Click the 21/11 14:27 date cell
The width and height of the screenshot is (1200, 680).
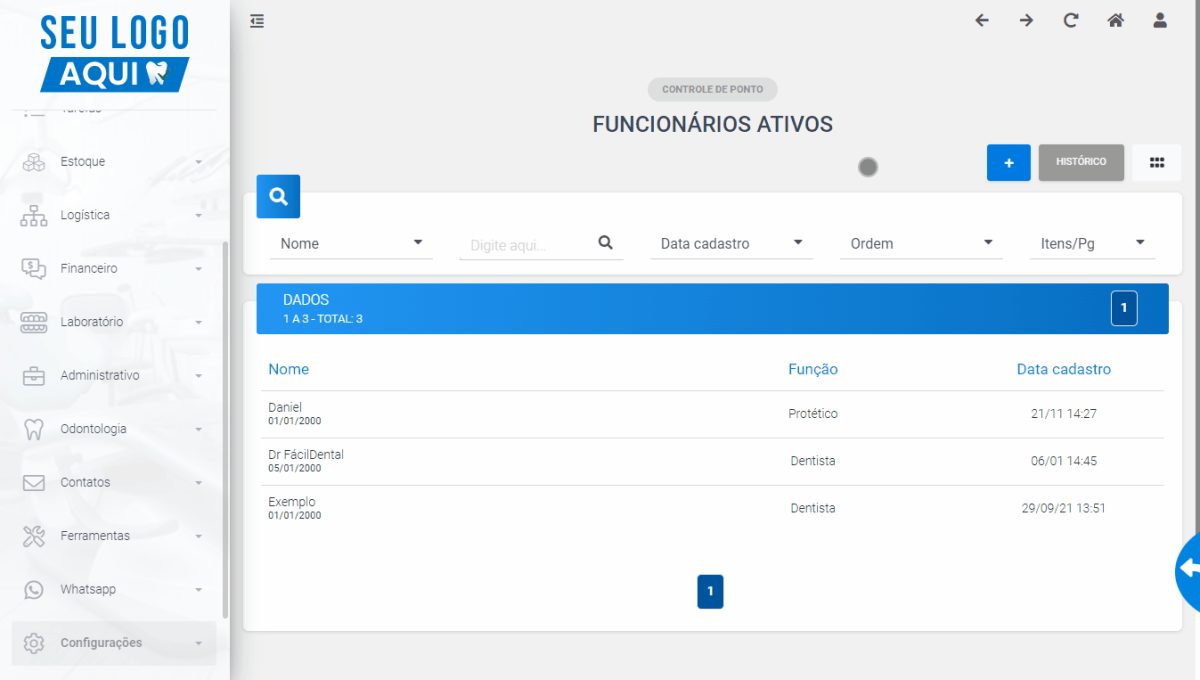tap(1064, 414)
